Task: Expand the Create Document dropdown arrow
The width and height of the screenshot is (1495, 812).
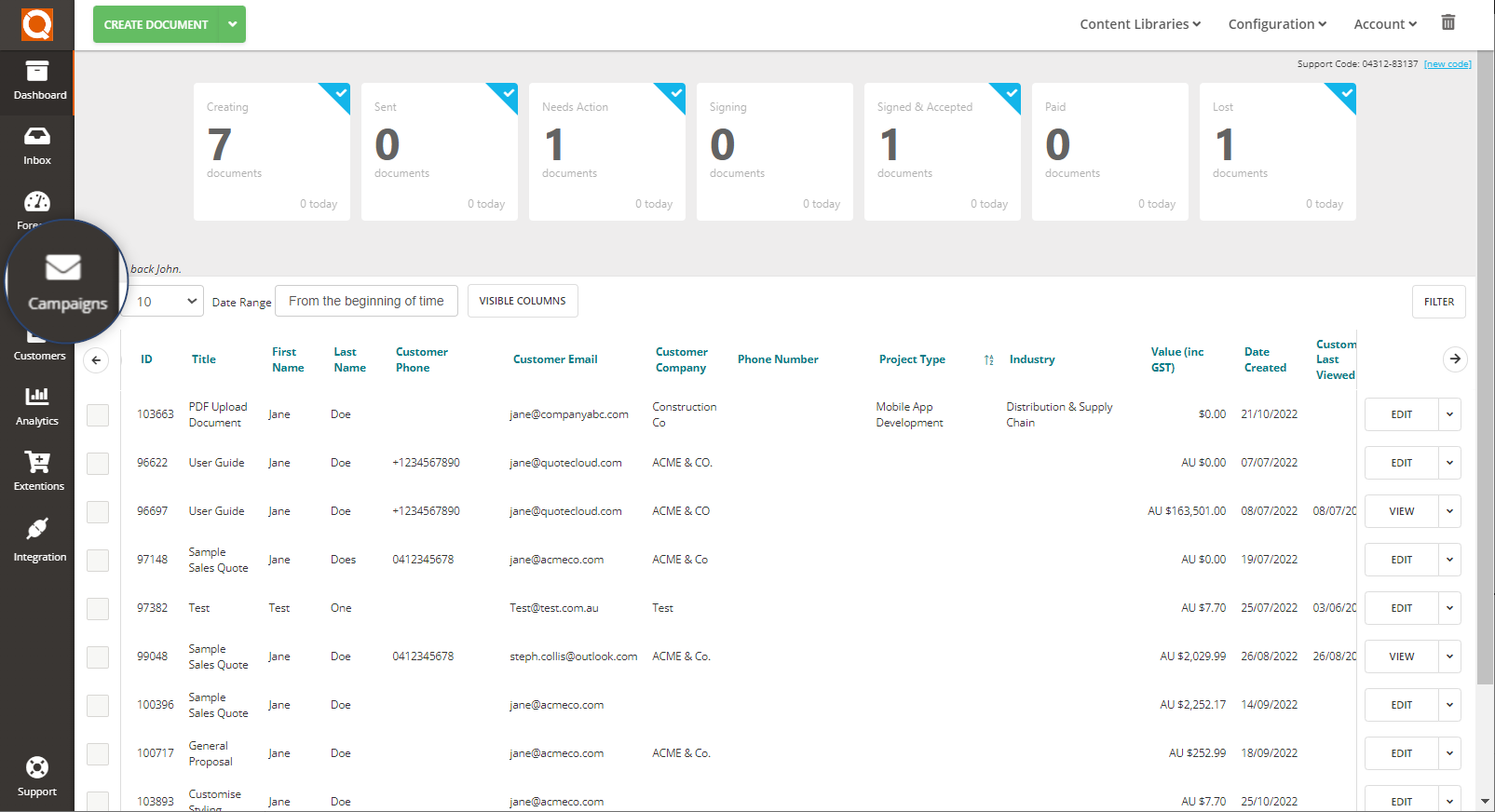Action: [x=232, y=24]
